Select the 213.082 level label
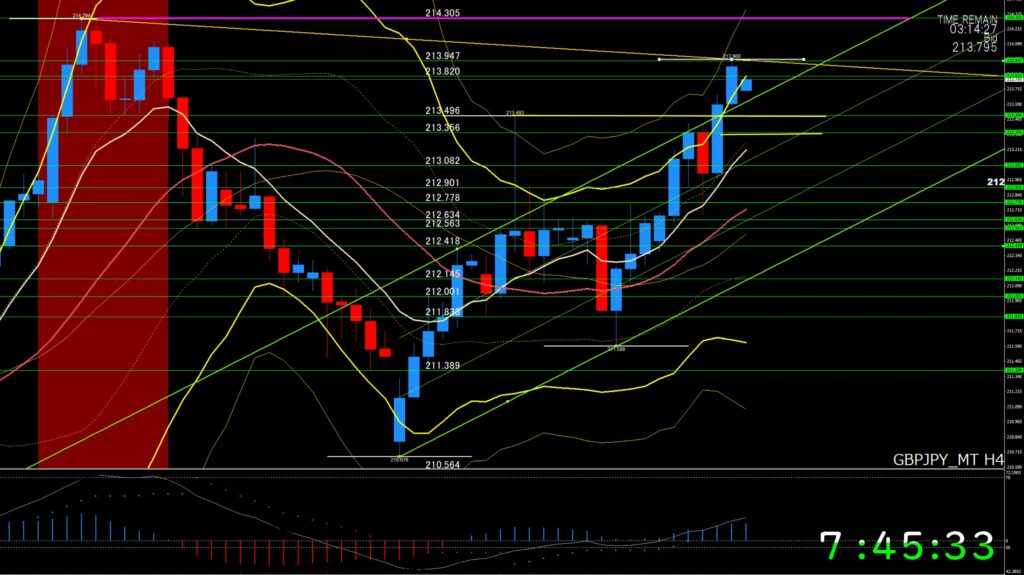This screenshot has height=575, width=1024. coord(442,161)
